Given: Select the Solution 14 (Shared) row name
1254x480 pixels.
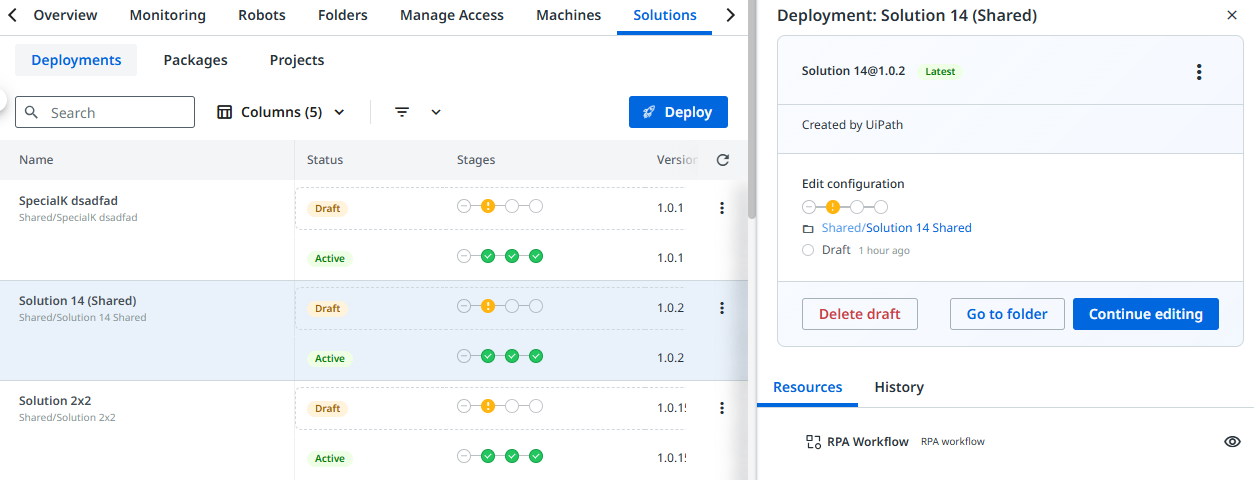Looking at the screenshot, I should coord(78,300).
